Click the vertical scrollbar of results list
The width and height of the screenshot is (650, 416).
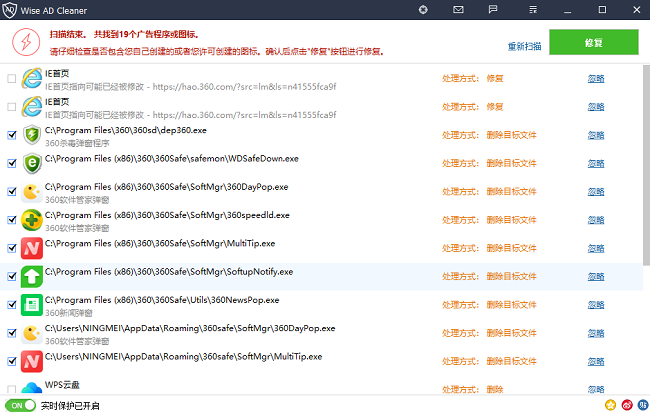(x=645, y=160)
